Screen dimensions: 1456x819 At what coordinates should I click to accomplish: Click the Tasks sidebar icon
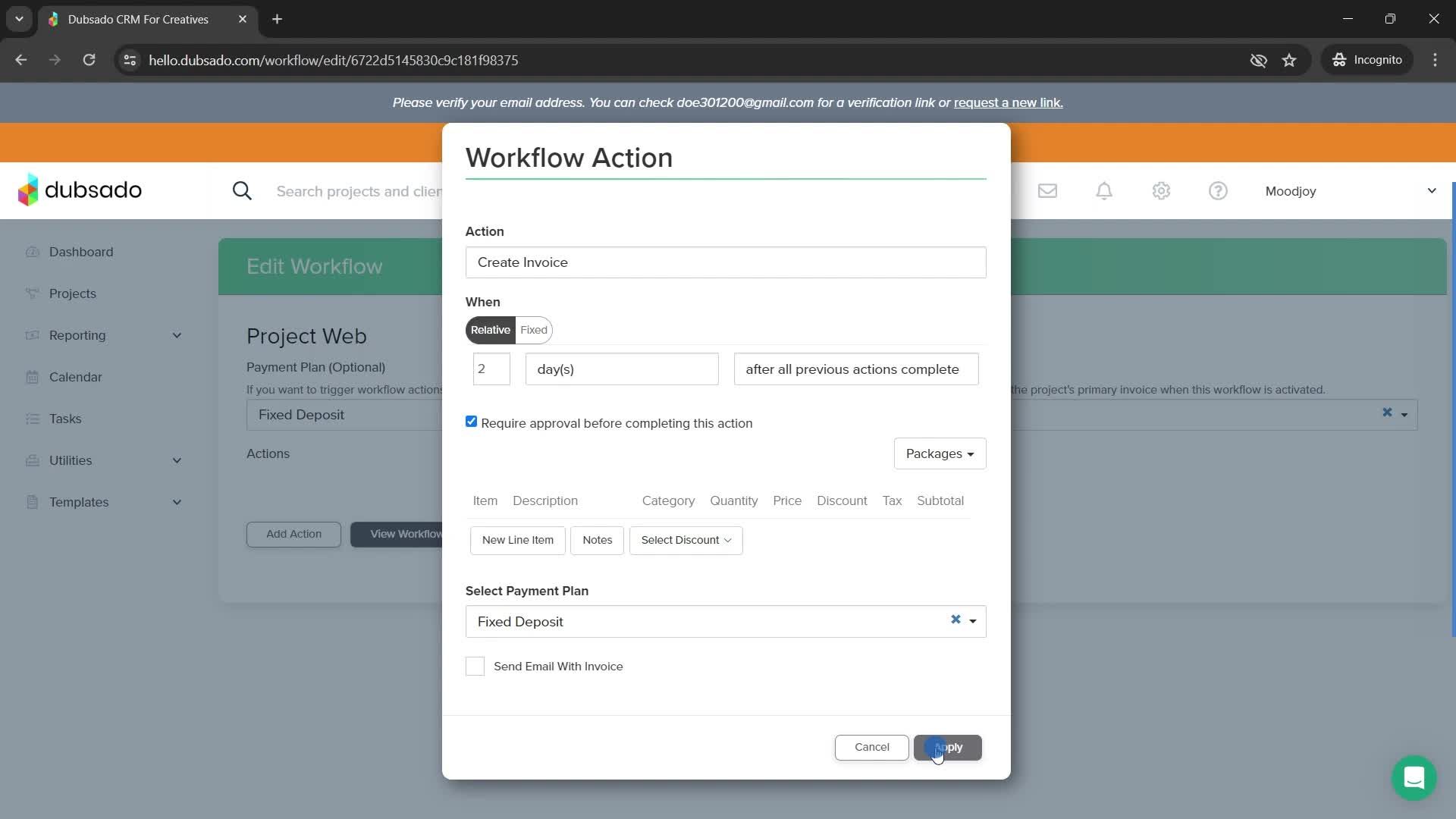pos(32,419)
